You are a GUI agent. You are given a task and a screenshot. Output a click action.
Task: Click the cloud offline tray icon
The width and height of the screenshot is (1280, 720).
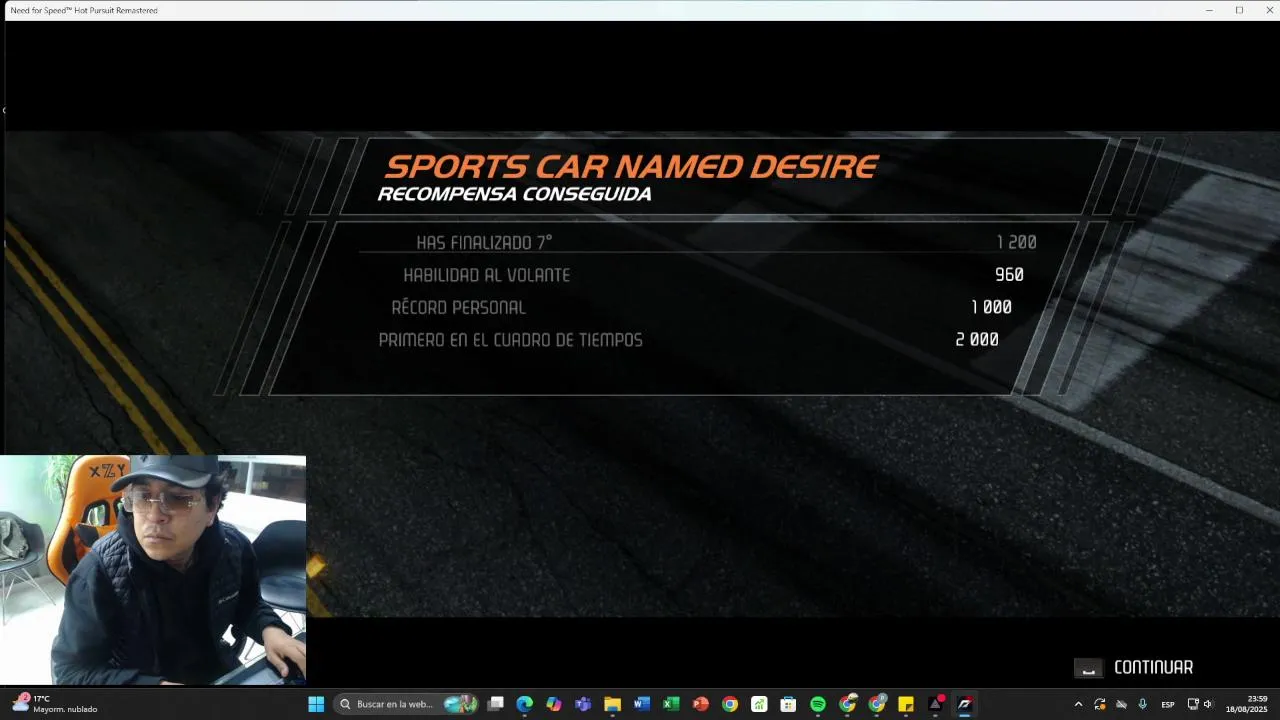point(1121,704)
